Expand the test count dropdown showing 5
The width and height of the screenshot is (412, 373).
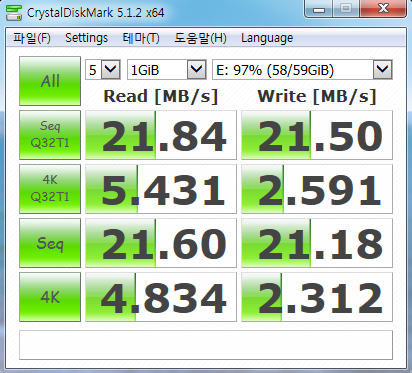110,70
